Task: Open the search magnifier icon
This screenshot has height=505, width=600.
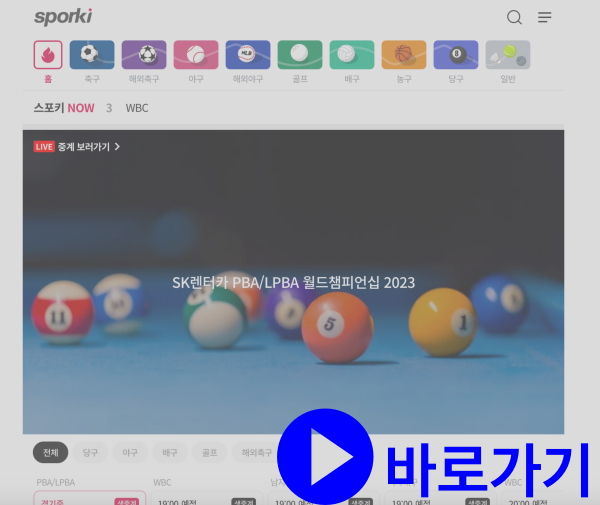Action: click(x=514, y=17)
